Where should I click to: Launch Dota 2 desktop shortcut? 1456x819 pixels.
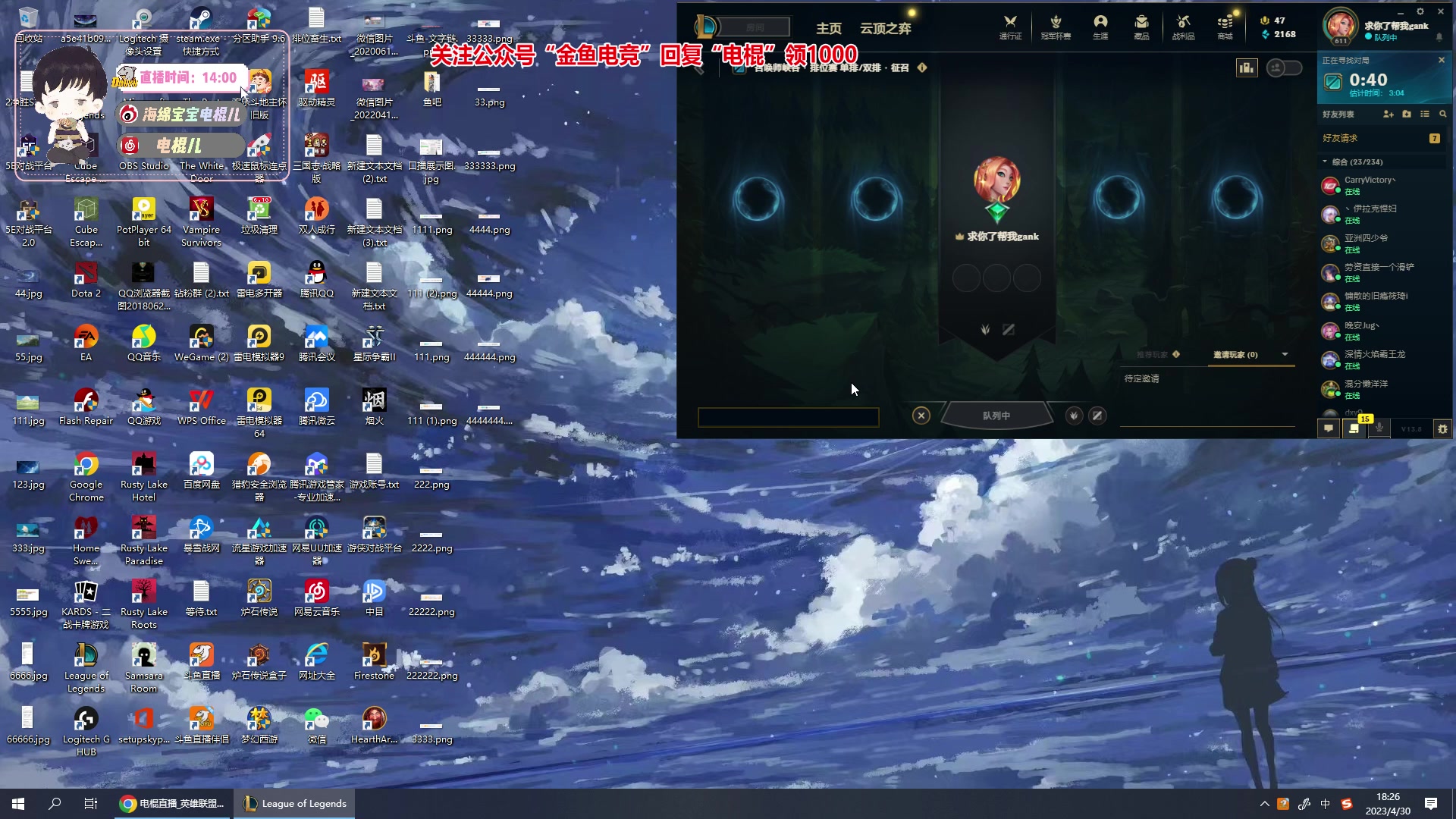[86, 280]
